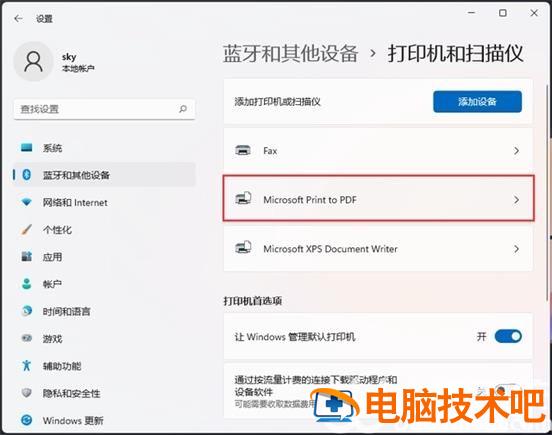This screenshot has height=435, width=552.
Task: Click the 网络和 Internet wifi icon
Action: pos(26,202)
